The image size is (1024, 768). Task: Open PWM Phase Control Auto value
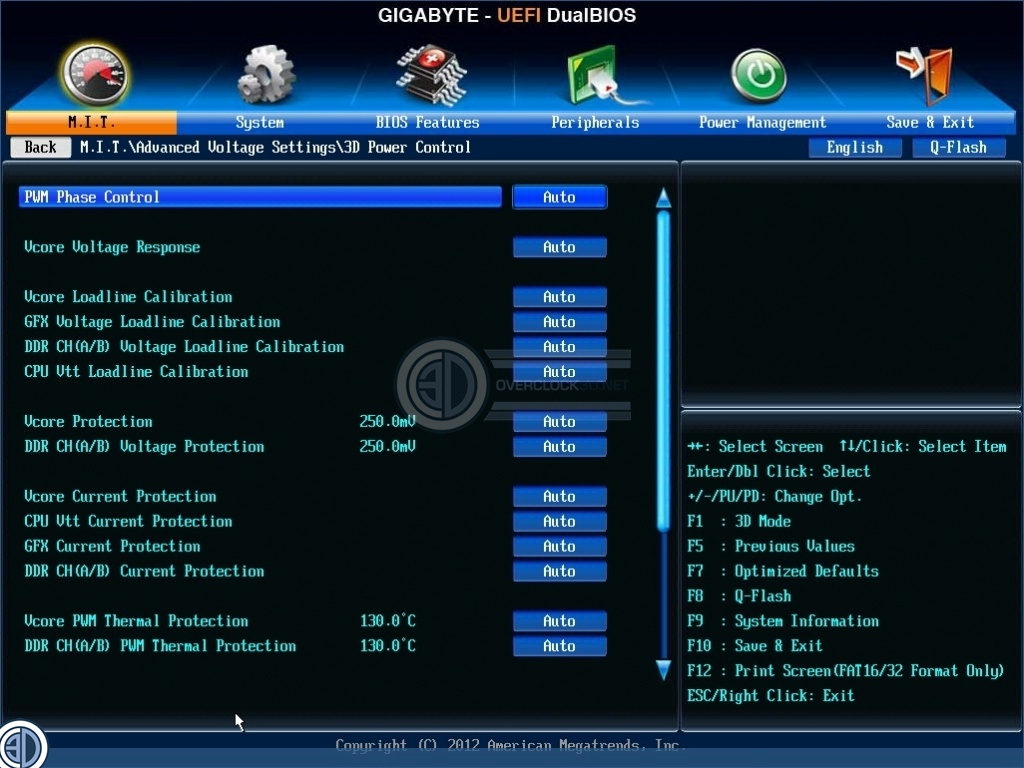pos(560,197)
